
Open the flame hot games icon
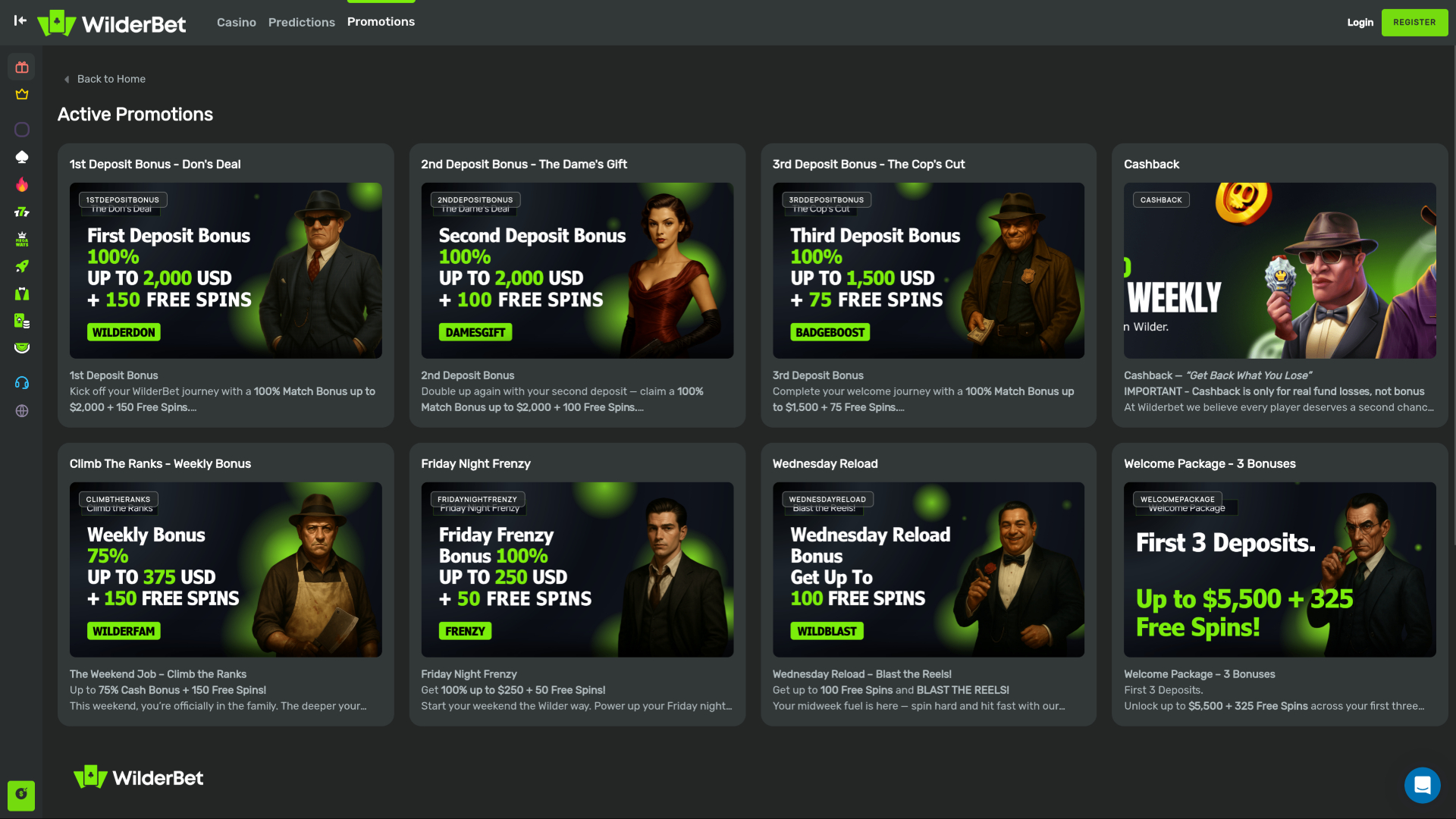[x=22, y=184]
